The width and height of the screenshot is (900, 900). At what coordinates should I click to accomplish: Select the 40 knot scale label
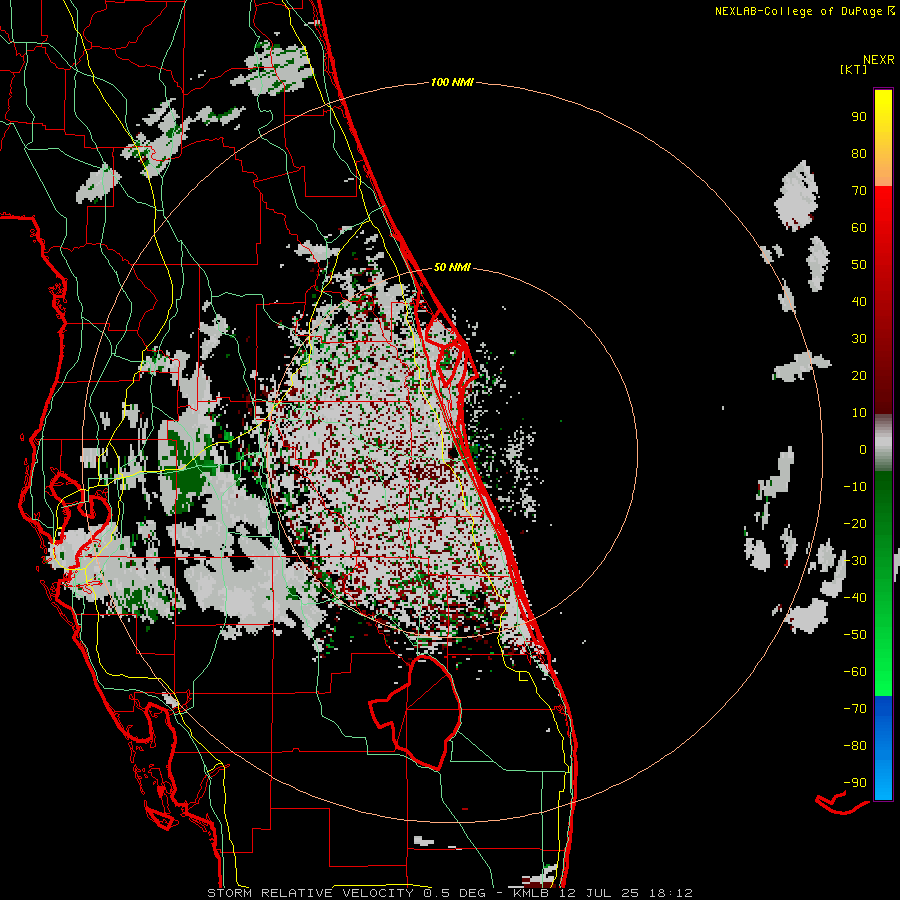click(859, 301)
